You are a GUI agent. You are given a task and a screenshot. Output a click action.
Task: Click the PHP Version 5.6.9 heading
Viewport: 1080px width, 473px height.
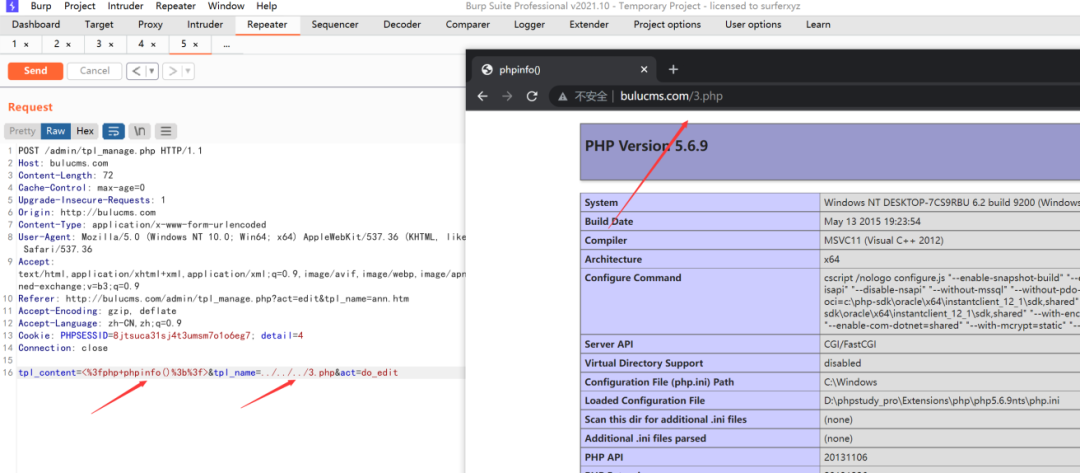[x=646, y=146]
